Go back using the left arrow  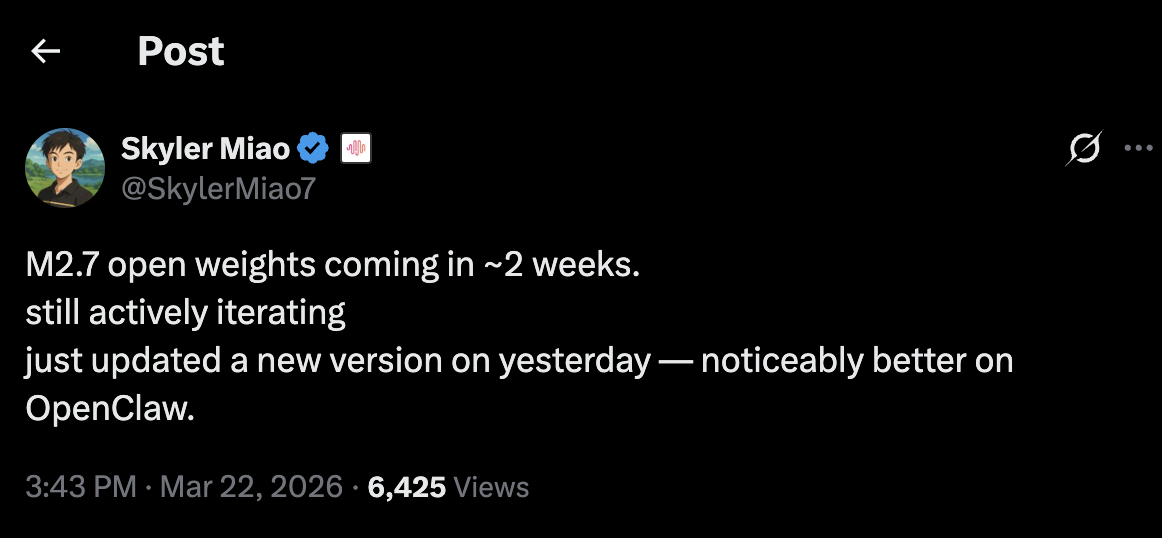tap(46, 51)
